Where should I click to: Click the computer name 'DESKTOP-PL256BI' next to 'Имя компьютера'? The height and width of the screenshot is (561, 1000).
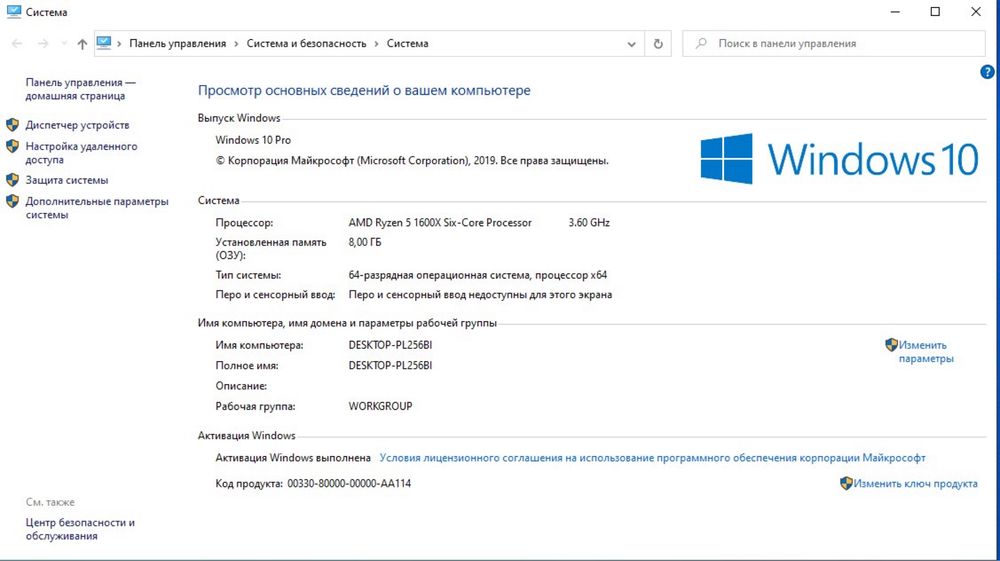pos(390,345)
